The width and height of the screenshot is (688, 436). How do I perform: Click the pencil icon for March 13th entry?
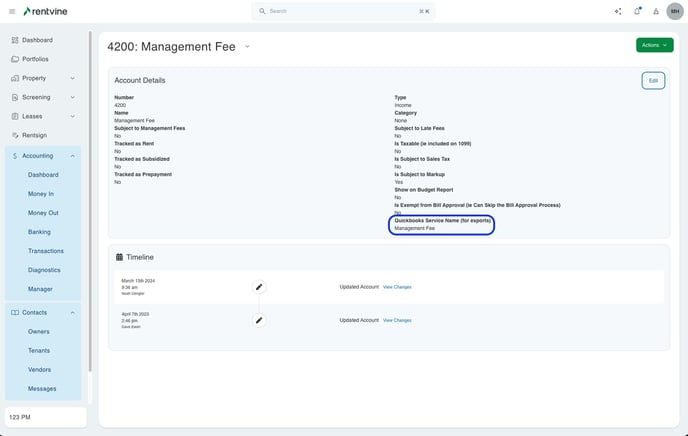(x=259, y=287)
